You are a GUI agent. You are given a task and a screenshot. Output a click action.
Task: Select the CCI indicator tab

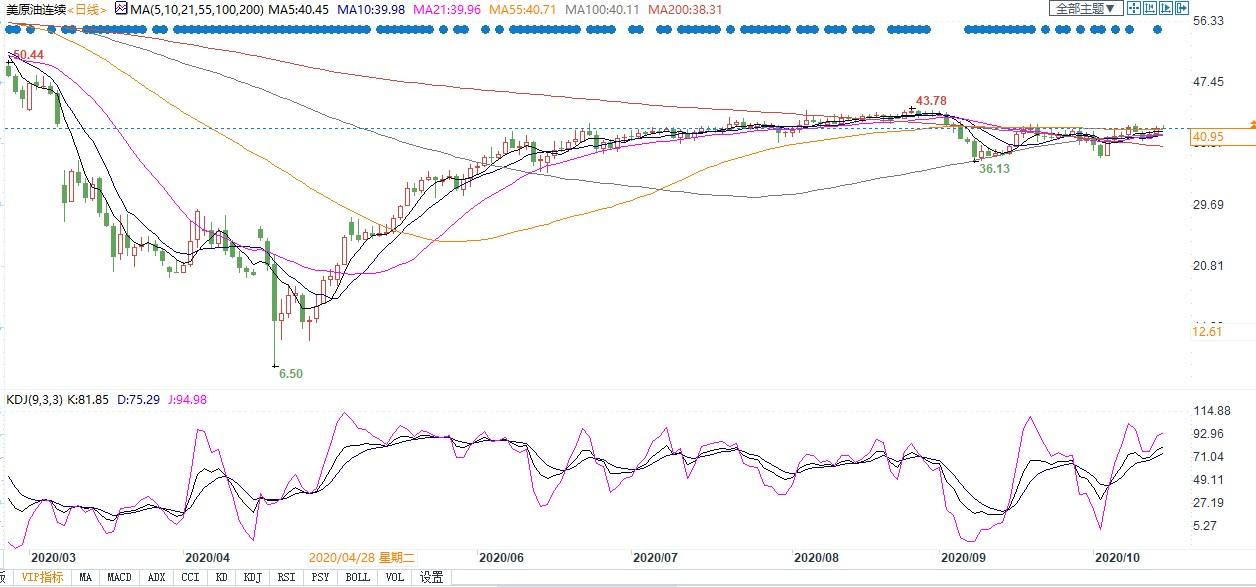click(189, 577)
